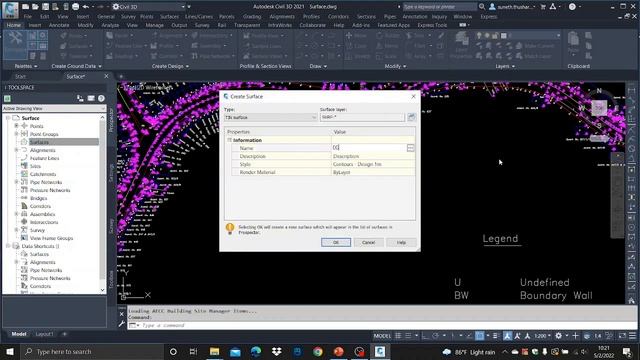Collapse the Information property group
The height and width of the screenshot is (360, 640).
[229, 140]
